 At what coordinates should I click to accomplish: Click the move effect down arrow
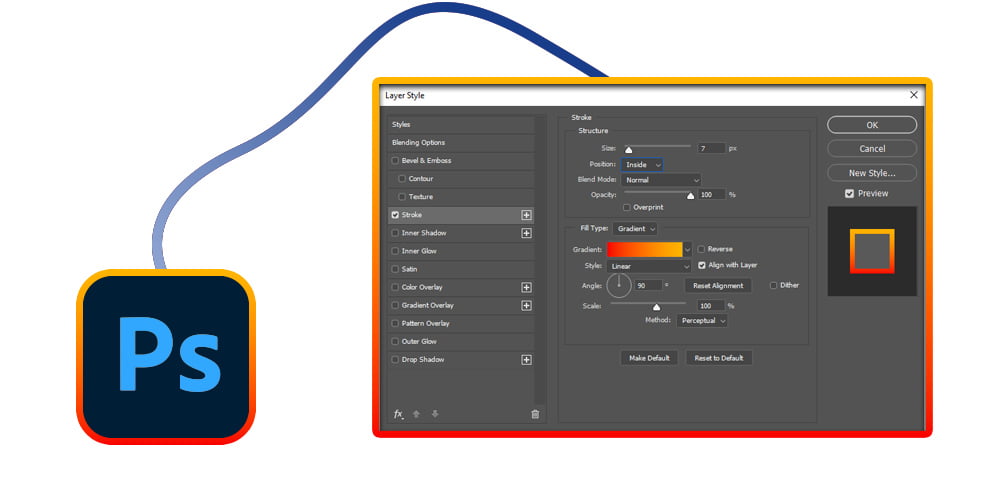click(x=435, y=415)
